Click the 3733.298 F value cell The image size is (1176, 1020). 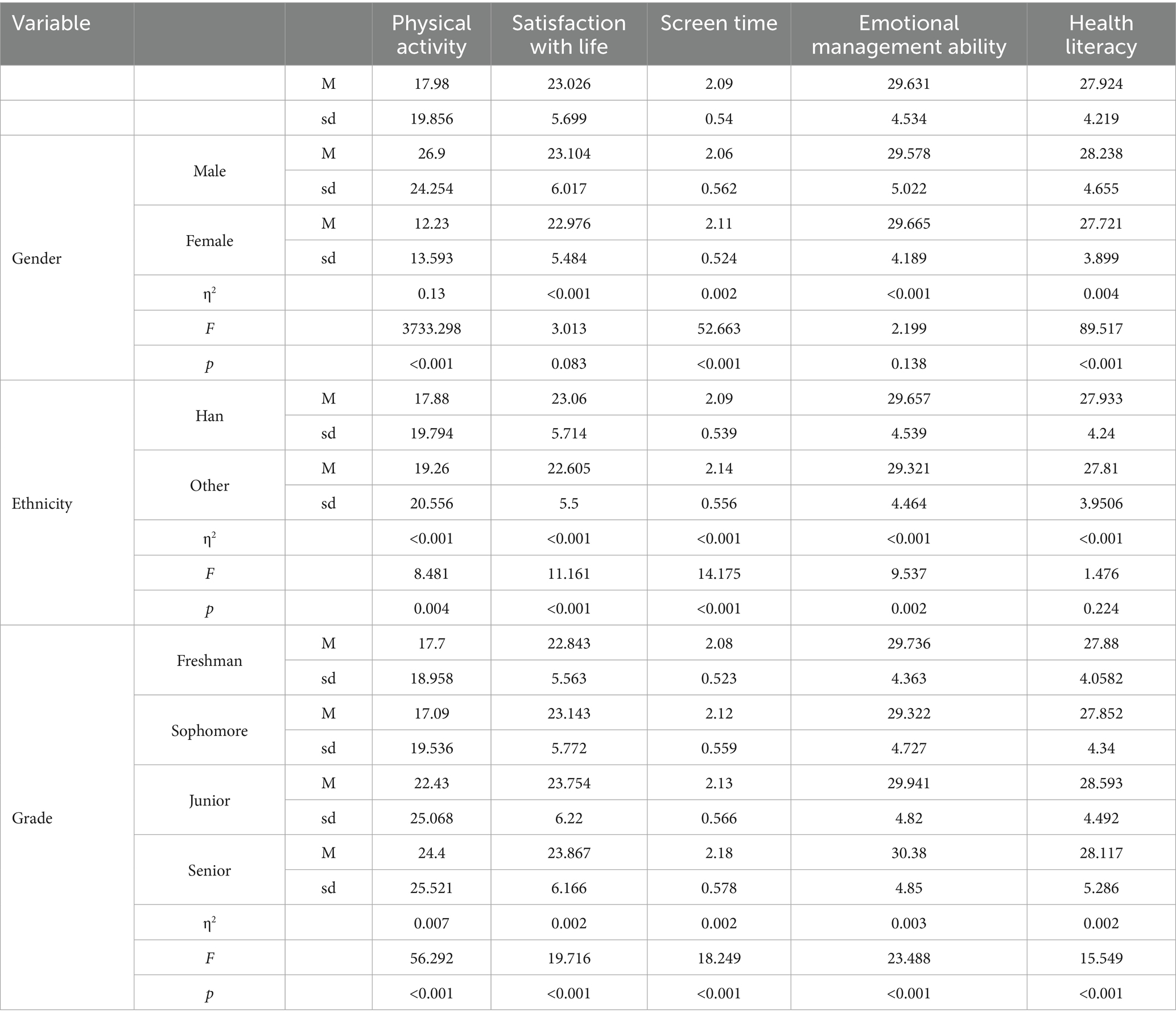pyautogui.click(x=431, y=328)
